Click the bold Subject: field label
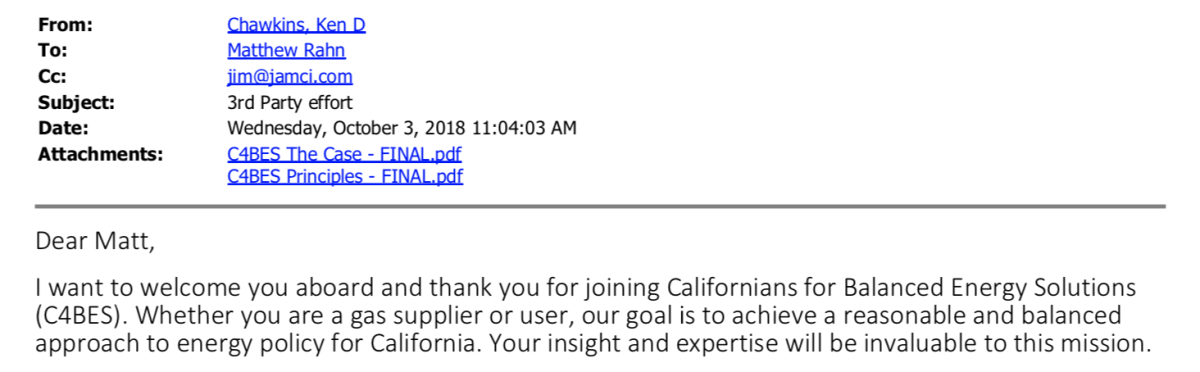Viewport: 1200px width, 372px height. (76, 102)
